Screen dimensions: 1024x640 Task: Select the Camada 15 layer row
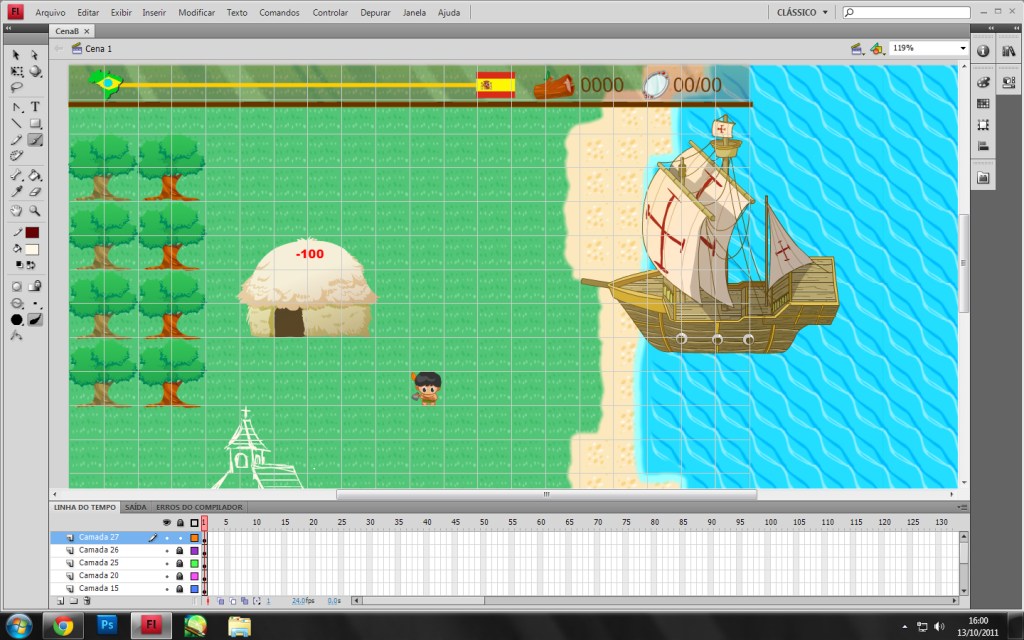(98, 588)
